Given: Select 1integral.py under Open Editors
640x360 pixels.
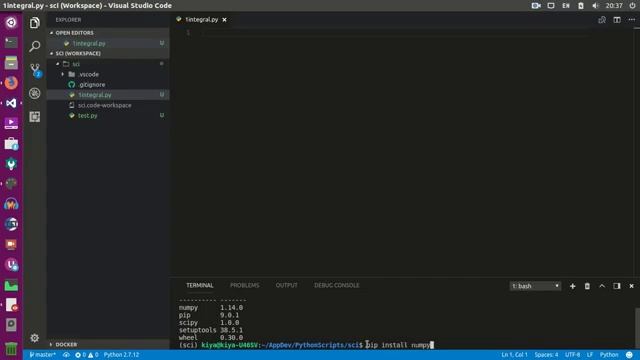Looking at the screenshot, I should coord(89,43).
